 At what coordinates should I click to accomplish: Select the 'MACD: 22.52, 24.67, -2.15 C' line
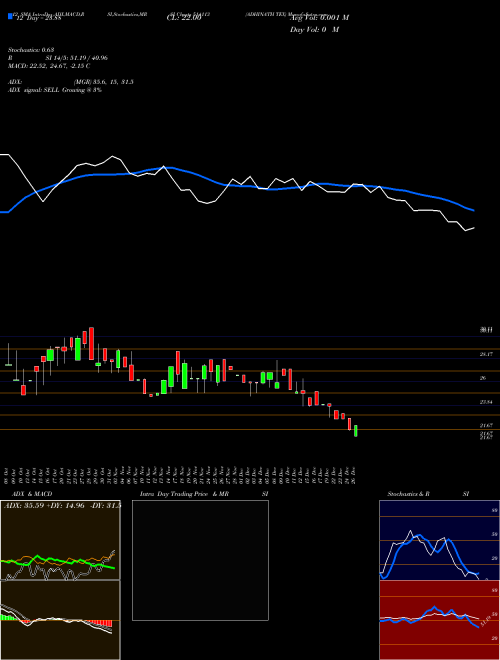tap(49, 66)
